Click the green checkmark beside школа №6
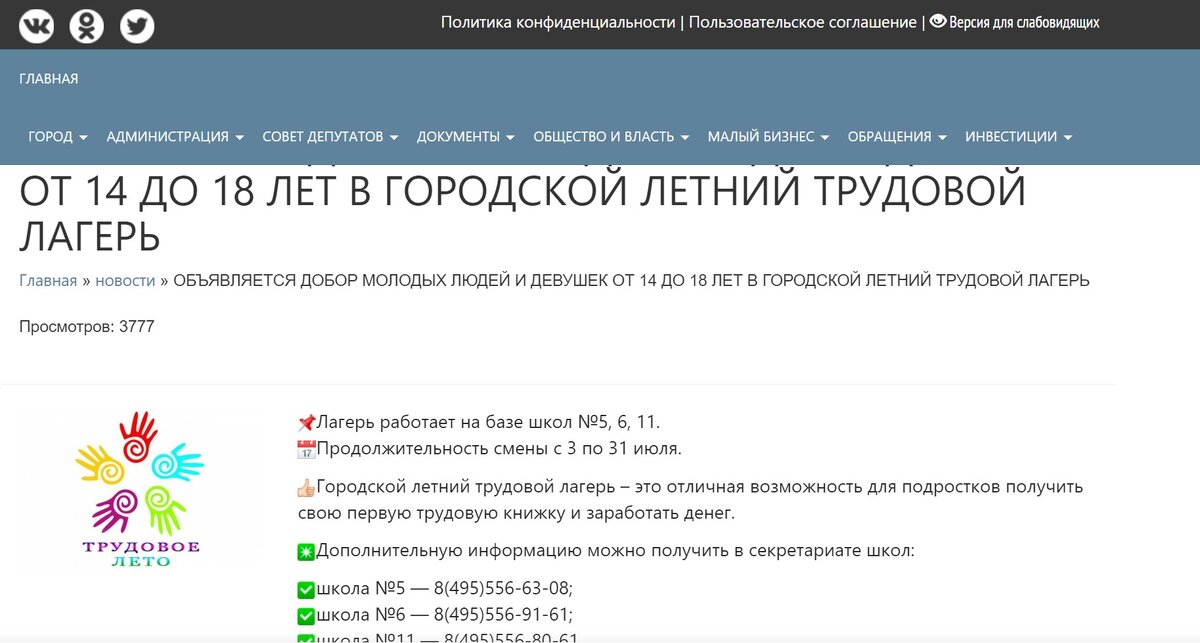The height and width of the screenshot is (643, 1200). [307, 615]
